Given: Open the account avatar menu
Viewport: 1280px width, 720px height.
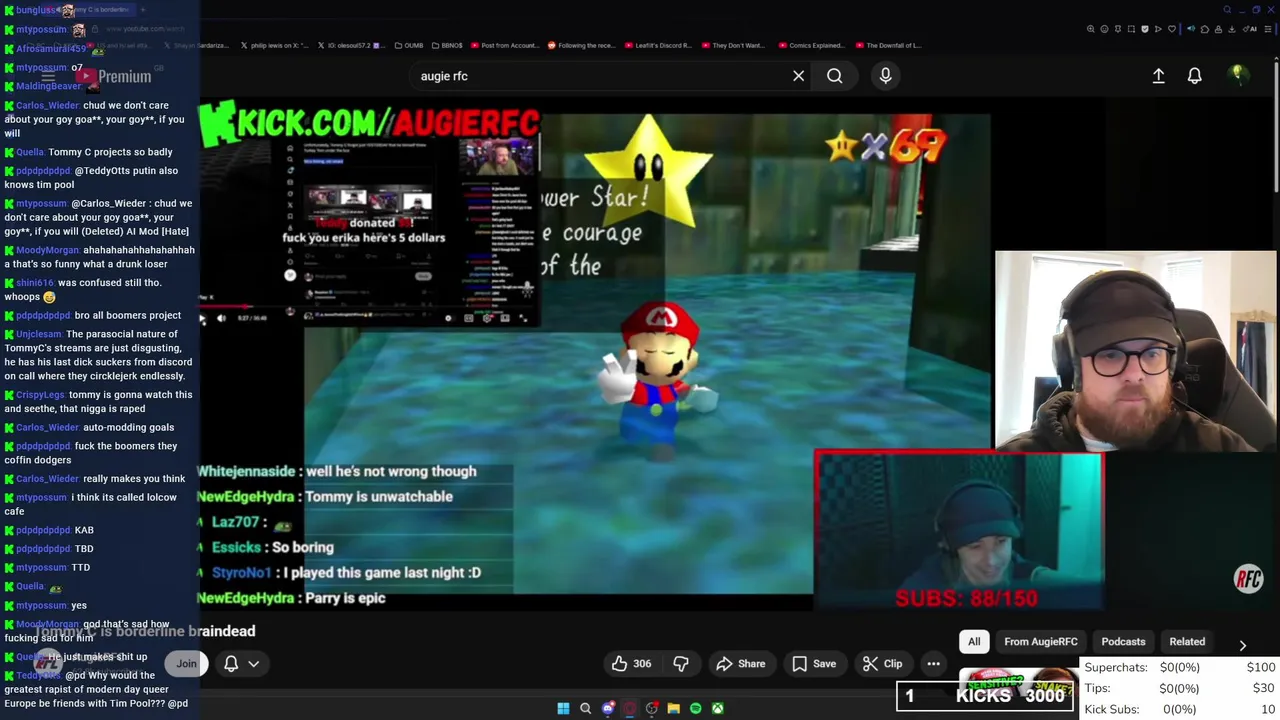Looking at the screenshot, I should [x=1237, y=75].
